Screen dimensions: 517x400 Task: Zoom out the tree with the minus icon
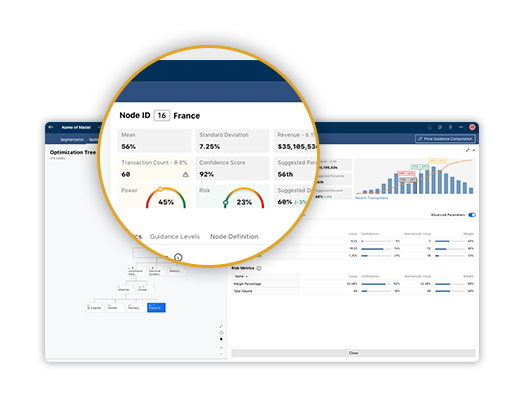(221, 354)
